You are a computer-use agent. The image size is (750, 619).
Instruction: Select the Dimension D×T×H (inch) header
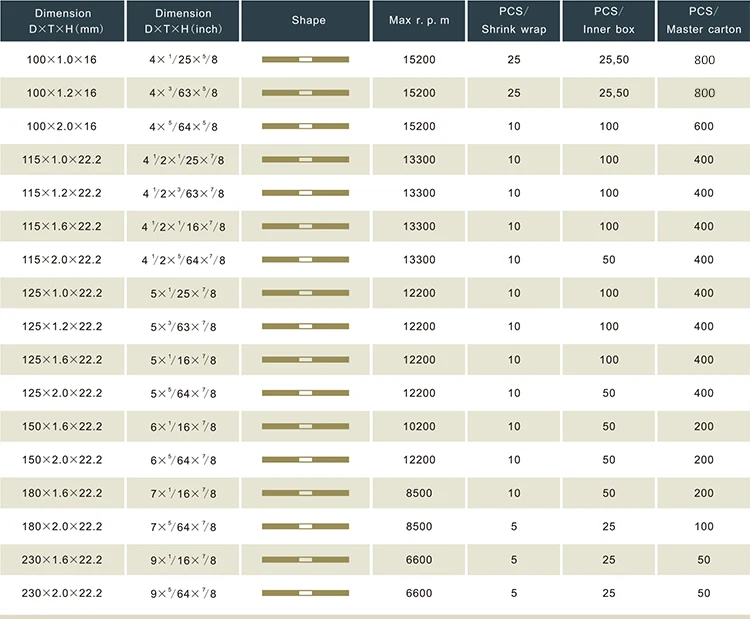(x=183, y=21)
